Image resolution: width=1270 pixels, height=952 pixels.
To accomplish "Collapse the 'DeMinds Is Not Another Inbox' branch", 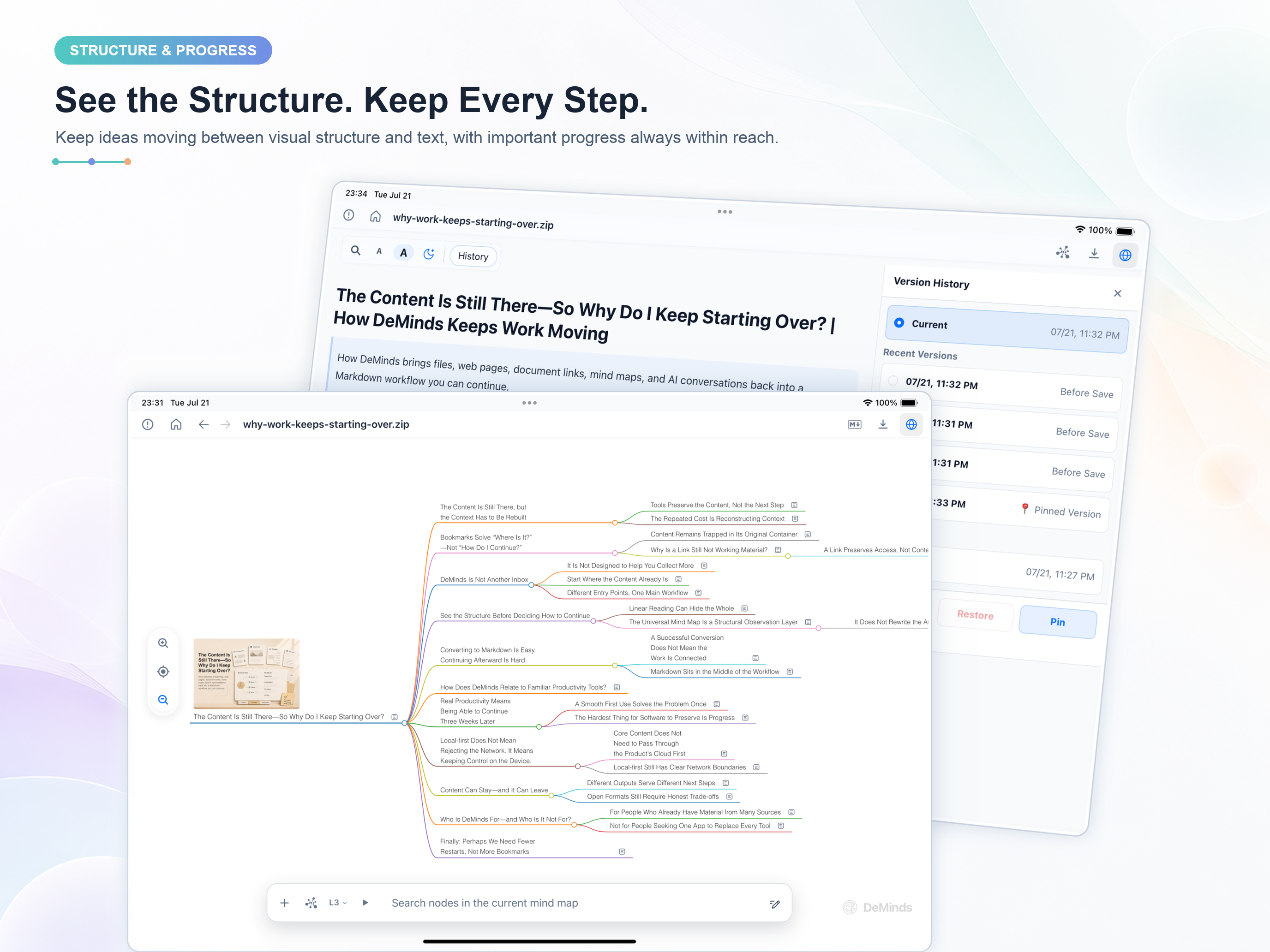I will [532, 585].
